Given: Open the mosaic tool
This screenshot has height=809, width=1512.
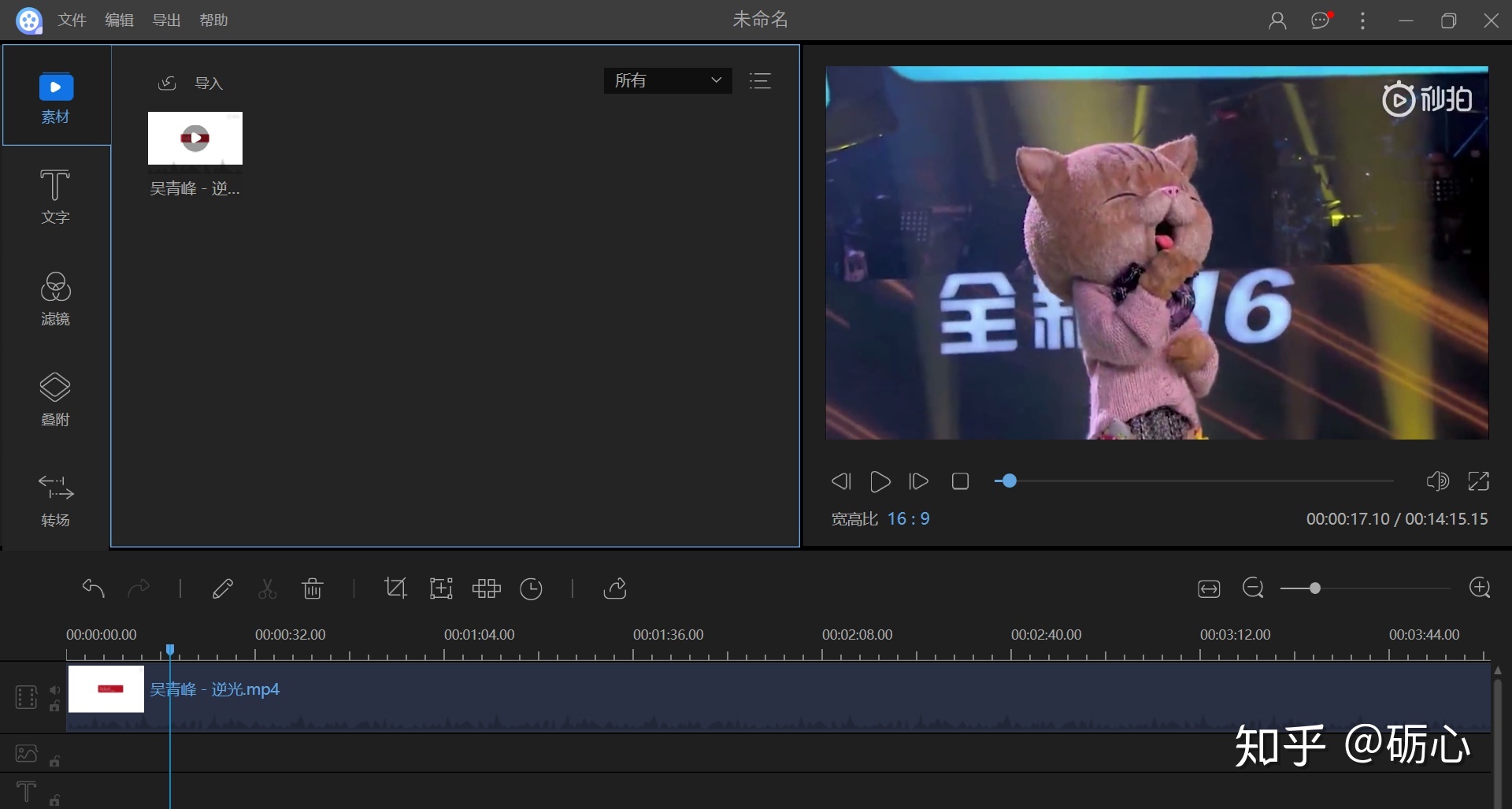Looking at the screenshot, I should pyautogui.click(x=487, y=588).
